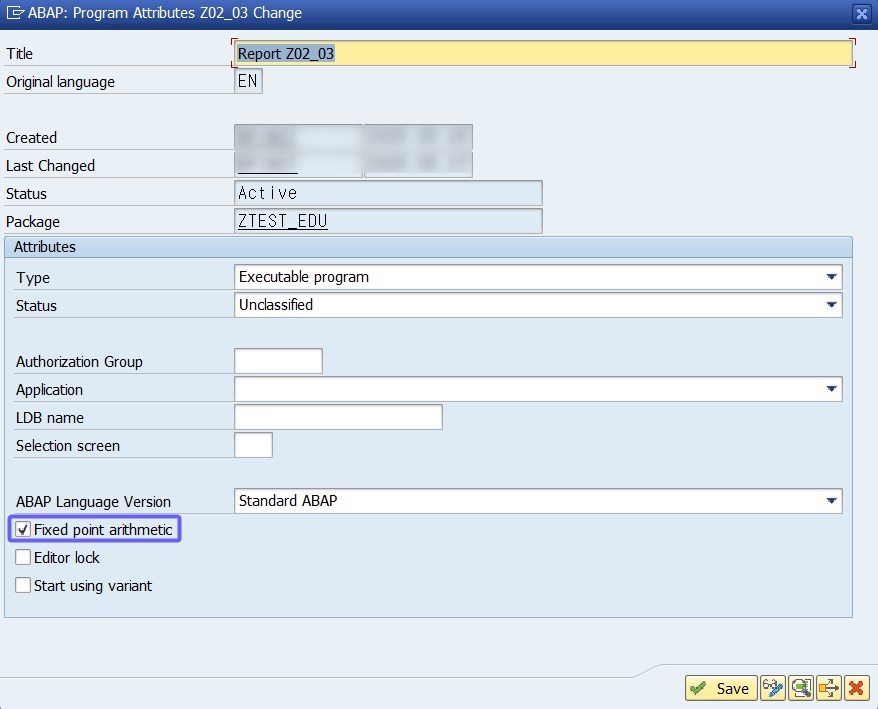Open the program Type dropdown
Screen dimensions: 878x709
pos(832,277)
